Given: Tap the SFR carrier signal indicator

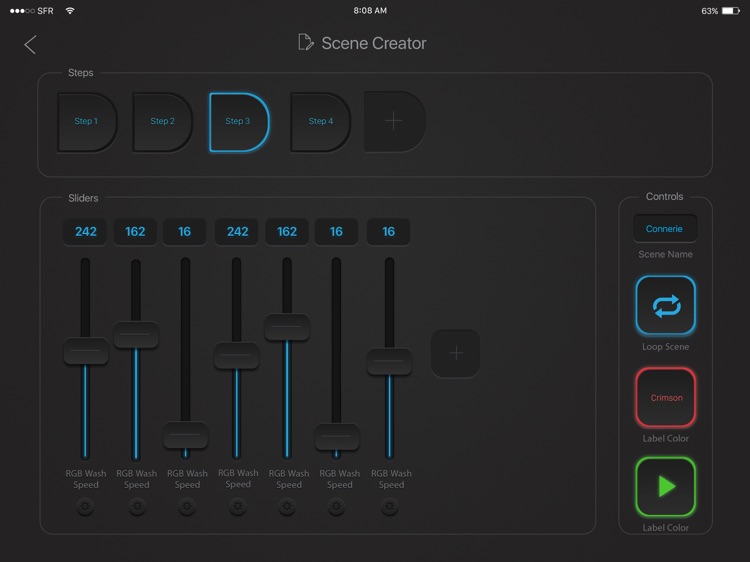Looking at the screenshot, I should [x=32, y=11].
